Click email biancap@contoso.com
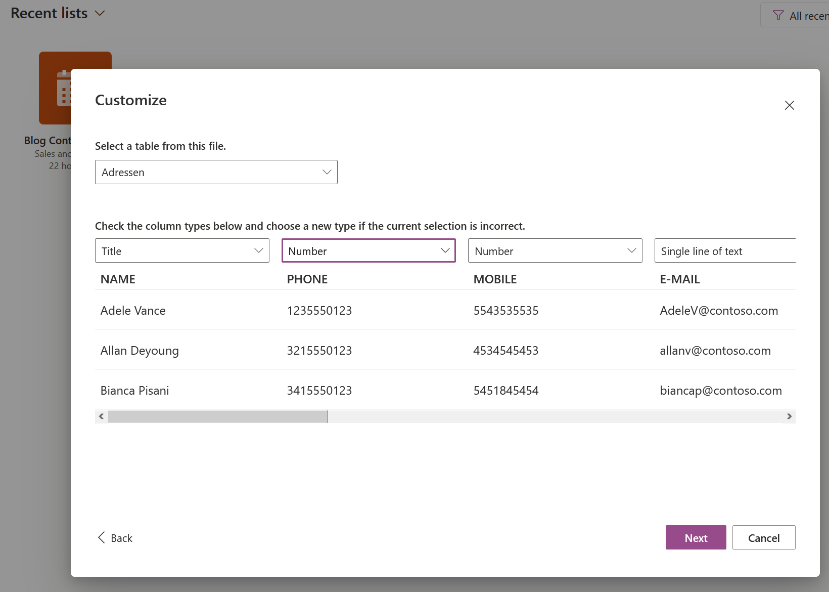Image resolution: width=829 pixels, height=592 pixels. point(721,391)
